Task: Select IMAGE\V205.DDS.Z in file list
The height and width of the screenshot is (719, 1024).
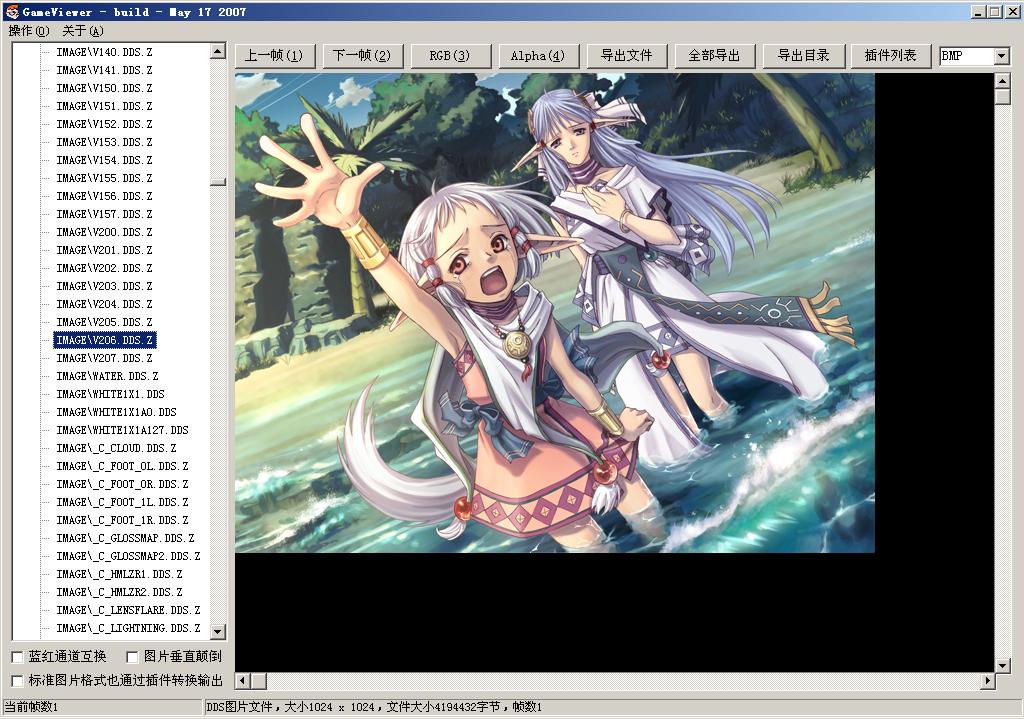Action: click(104, 322)
